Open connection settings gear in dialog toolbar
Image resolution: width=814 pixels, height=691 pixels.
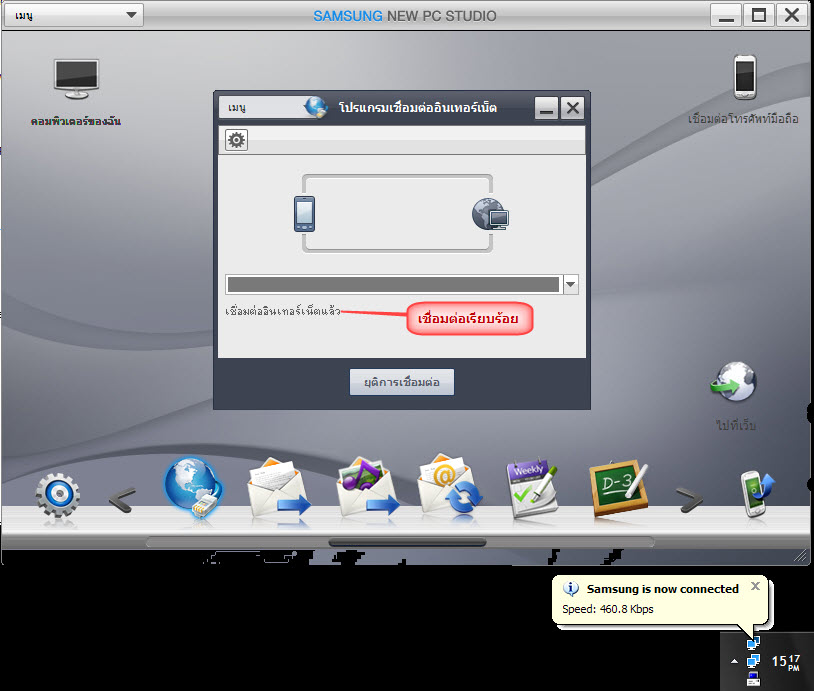tap(236, 140)
